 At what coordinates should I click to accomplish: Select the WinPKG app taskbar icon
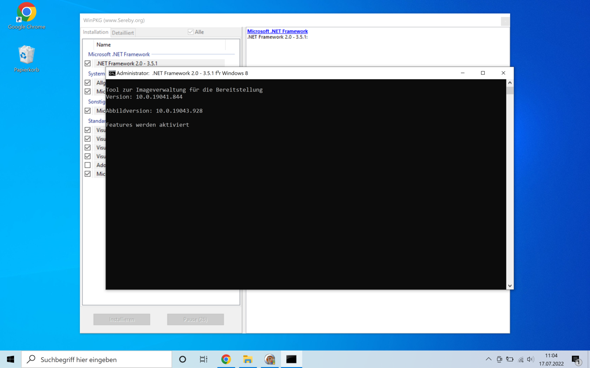269,359
